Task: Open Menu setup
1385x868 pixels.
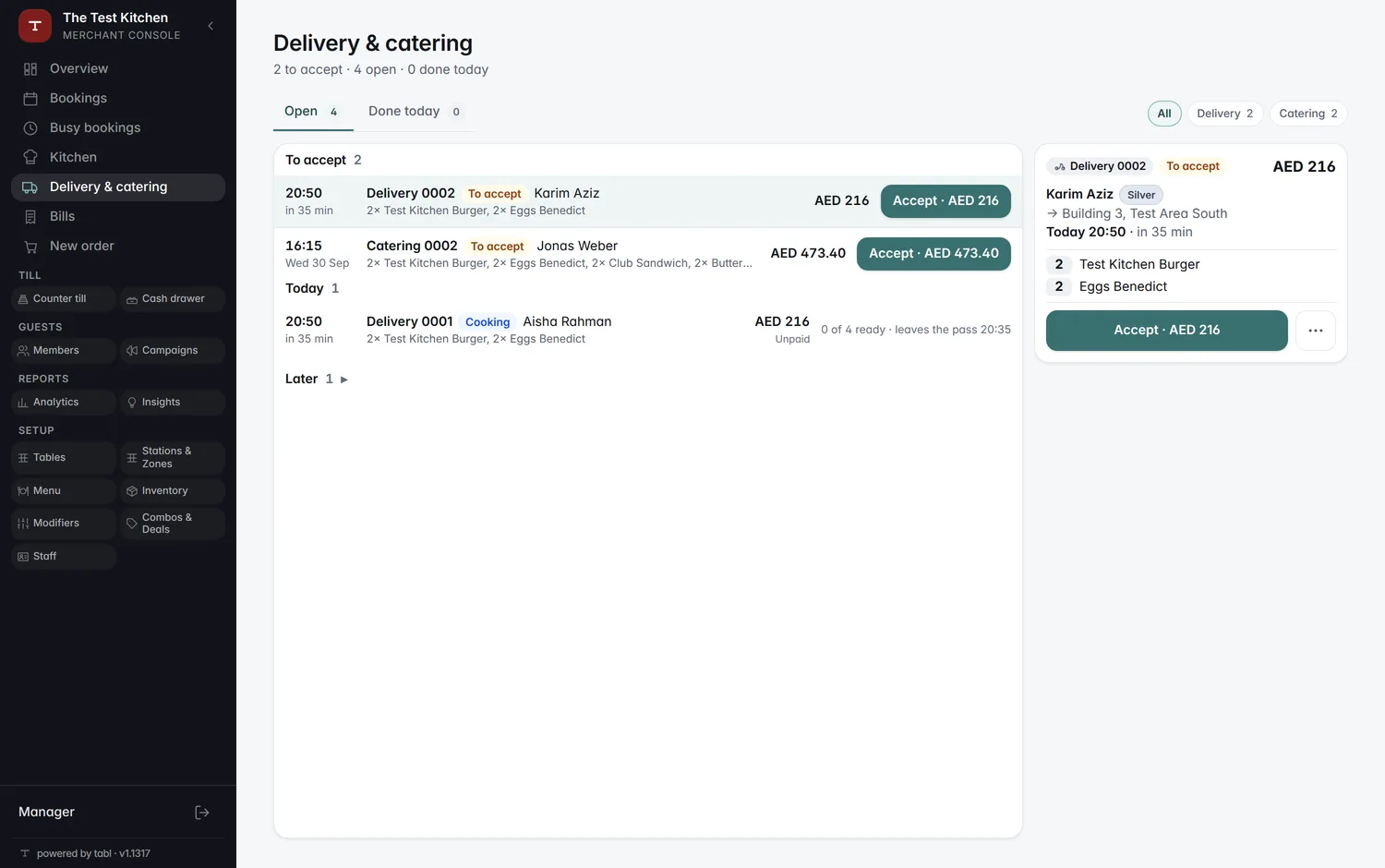Action: pyautogui.click(x=64, y=491)
